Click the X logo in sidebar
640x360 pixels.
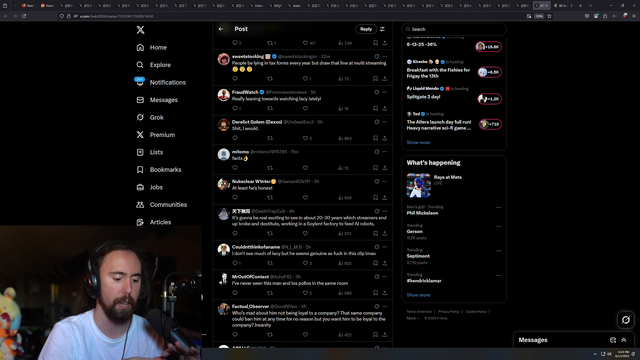tap(140, 30)
